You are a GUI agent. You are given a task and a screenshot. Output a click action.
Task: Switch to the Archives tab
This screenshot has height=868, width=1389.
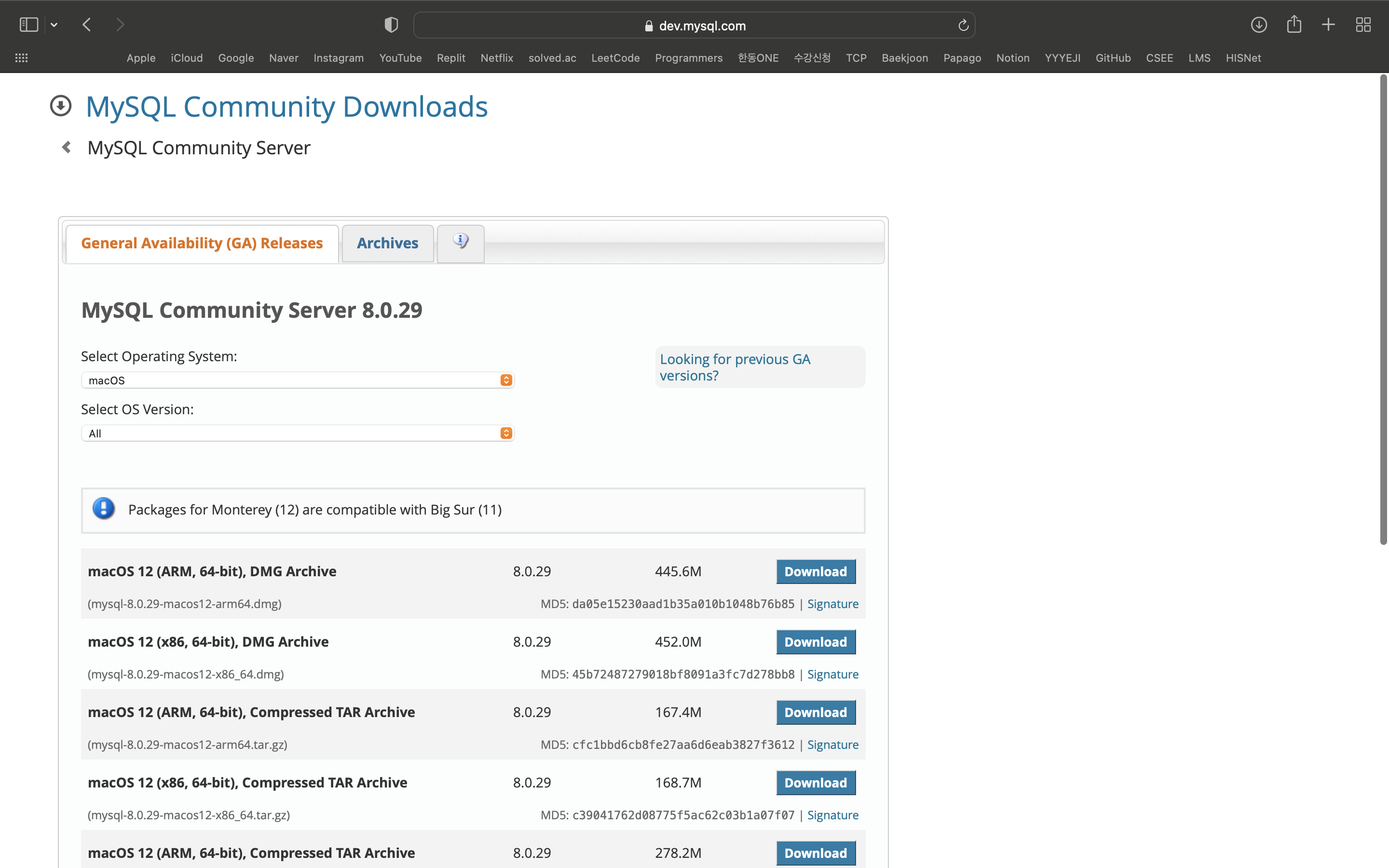tap(387, 244)
